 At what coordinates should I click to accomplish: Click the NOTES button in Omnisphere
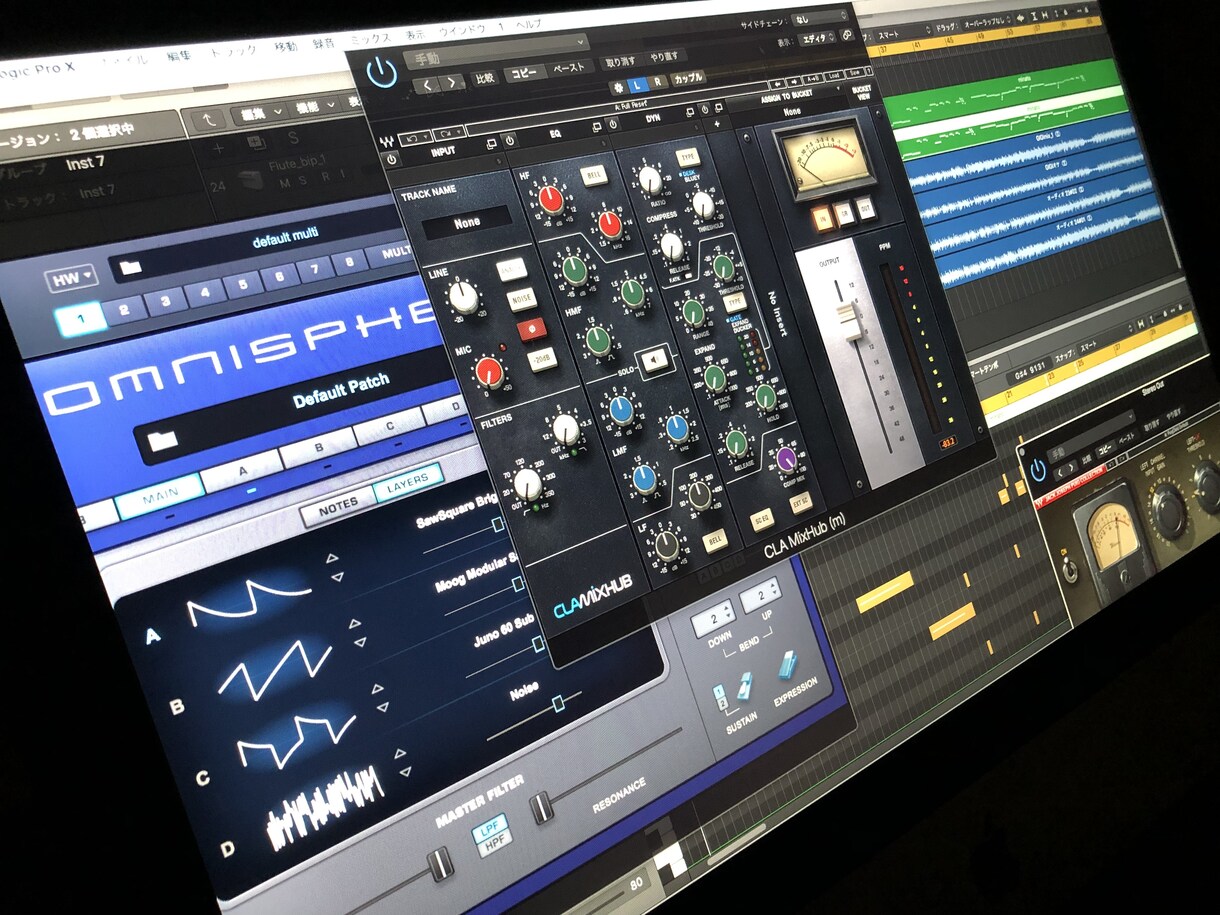tap(339, 509)
